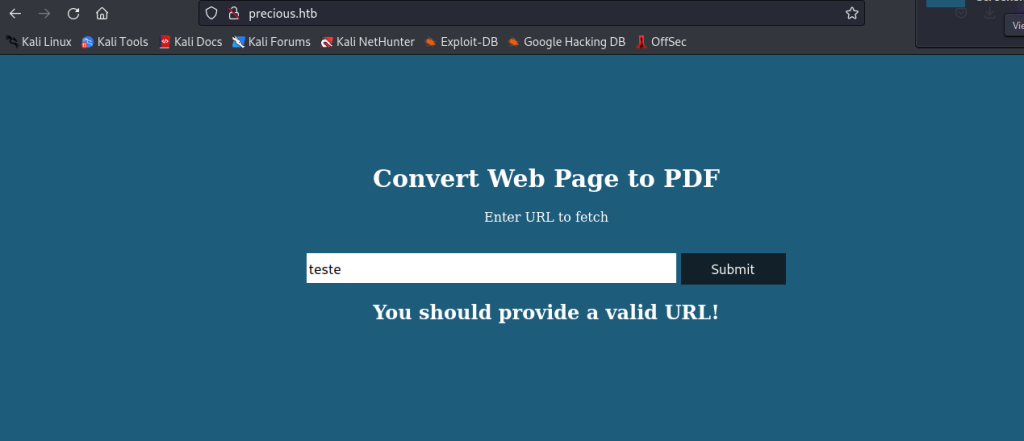Open the Exploit-DB bookmark
The width and height of the screenshot is (1024, 441).
pyautogui.click(x=461, y=42)
